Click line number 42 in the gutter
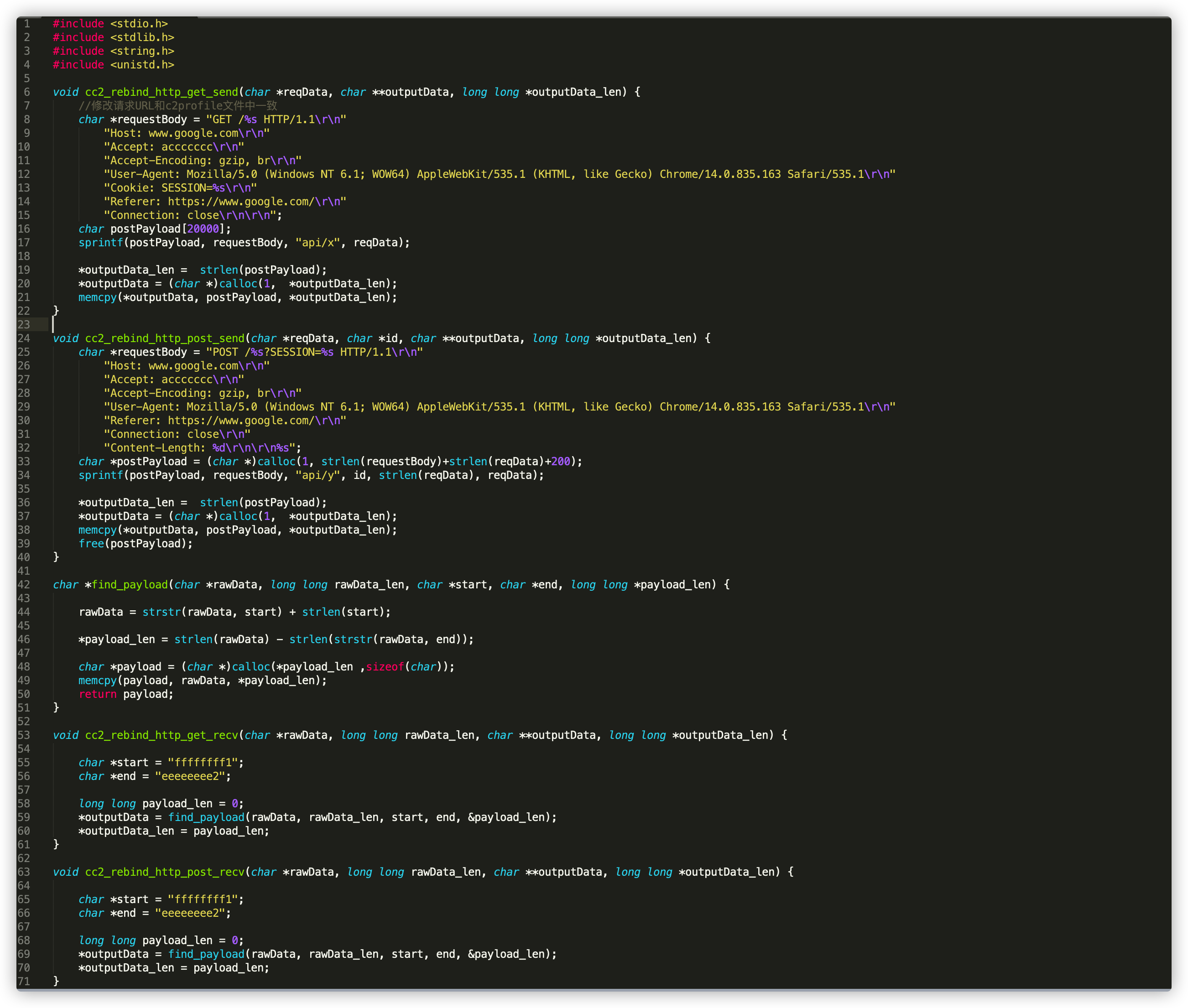Screen dimensions: 1188x1008 (23, 585)
